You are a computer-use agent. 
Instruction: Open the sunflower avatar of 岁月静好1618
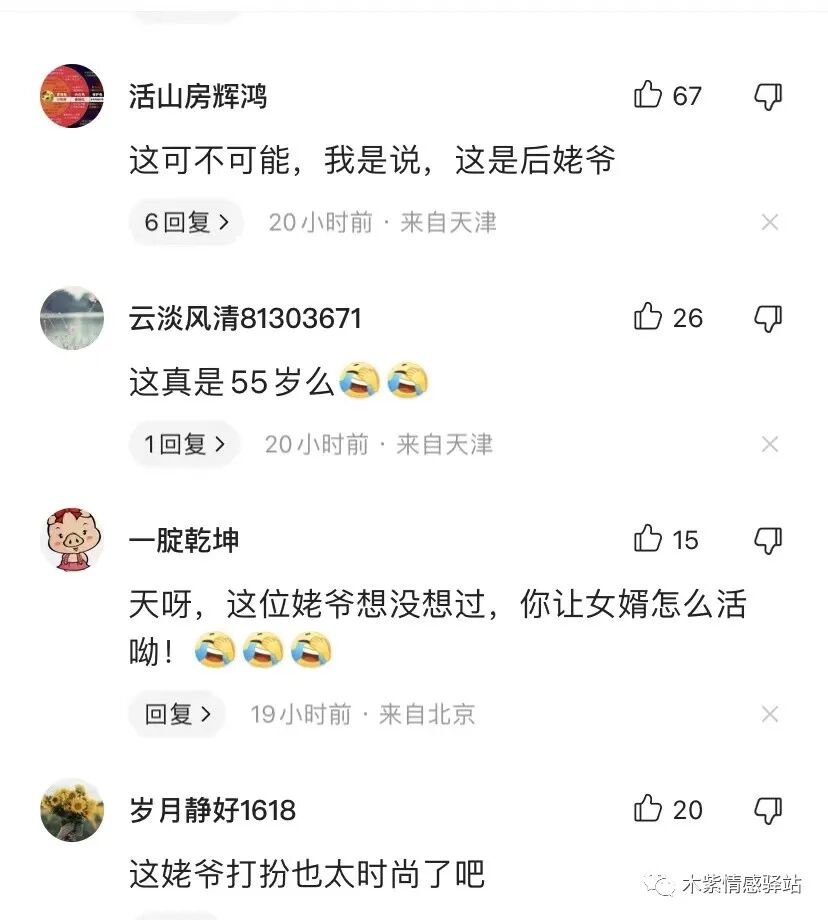[72, 810]
